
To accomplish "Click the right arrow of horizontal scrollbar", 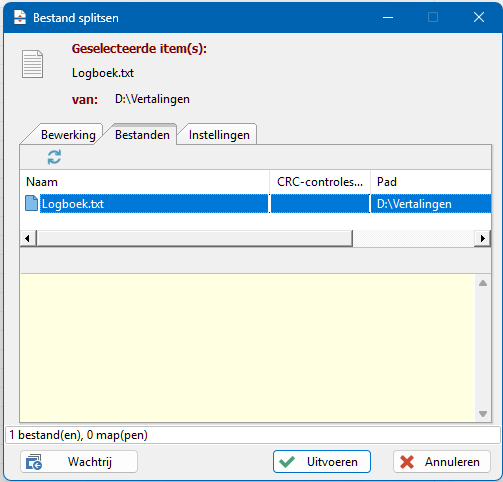I will pos(482,238).
